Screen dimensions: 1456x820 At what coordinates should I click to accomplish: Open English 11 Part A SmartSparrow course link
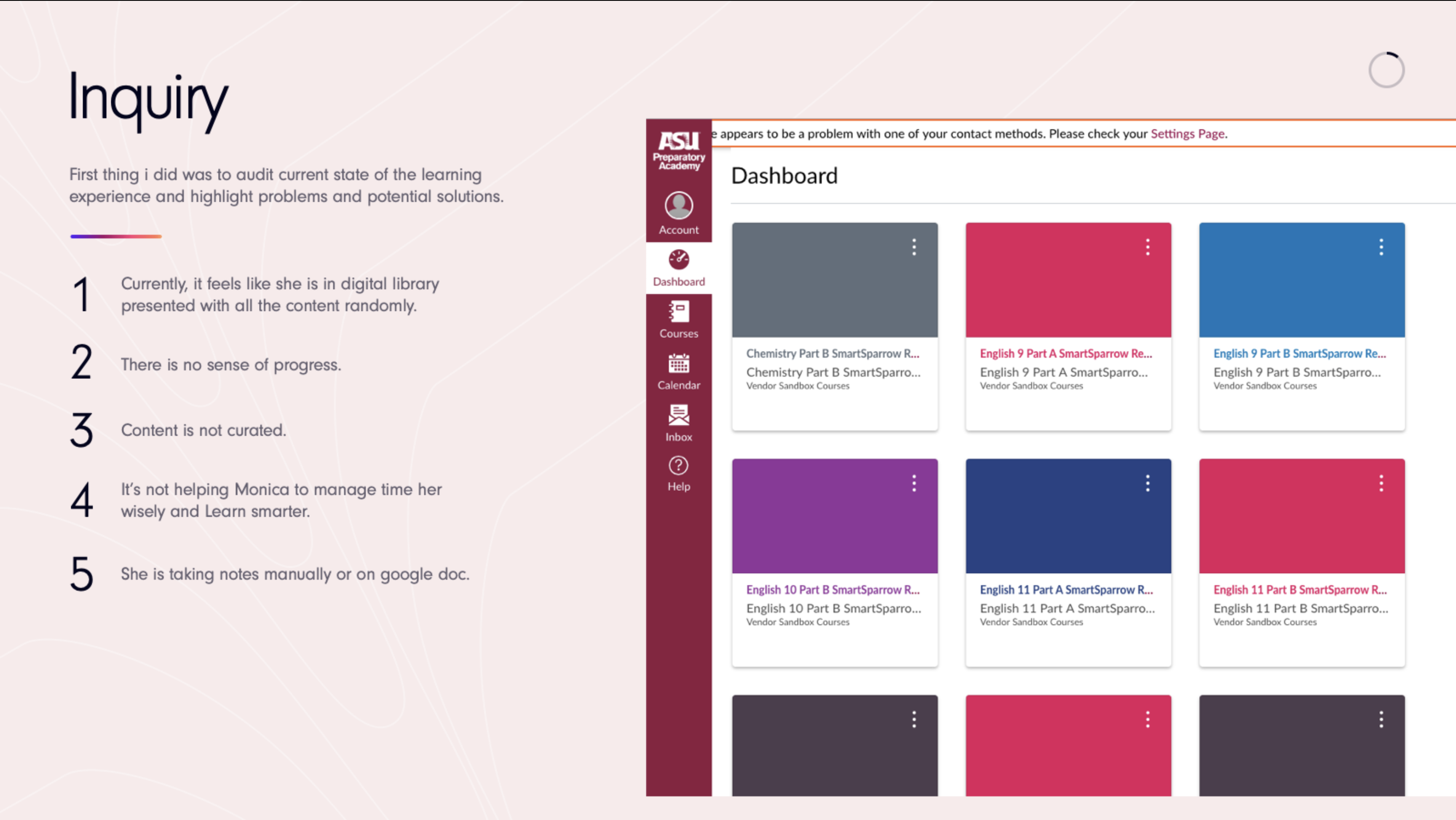tap(1066, 590)
